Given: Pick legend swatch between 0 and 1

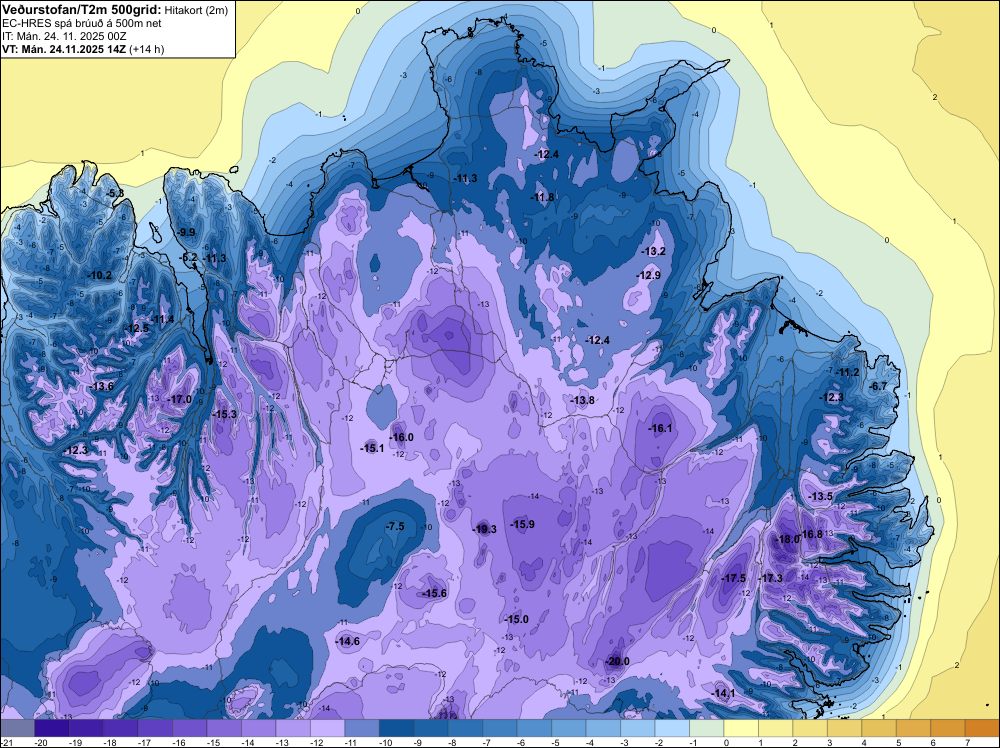Looking at the screenshot, I should 741,728.
